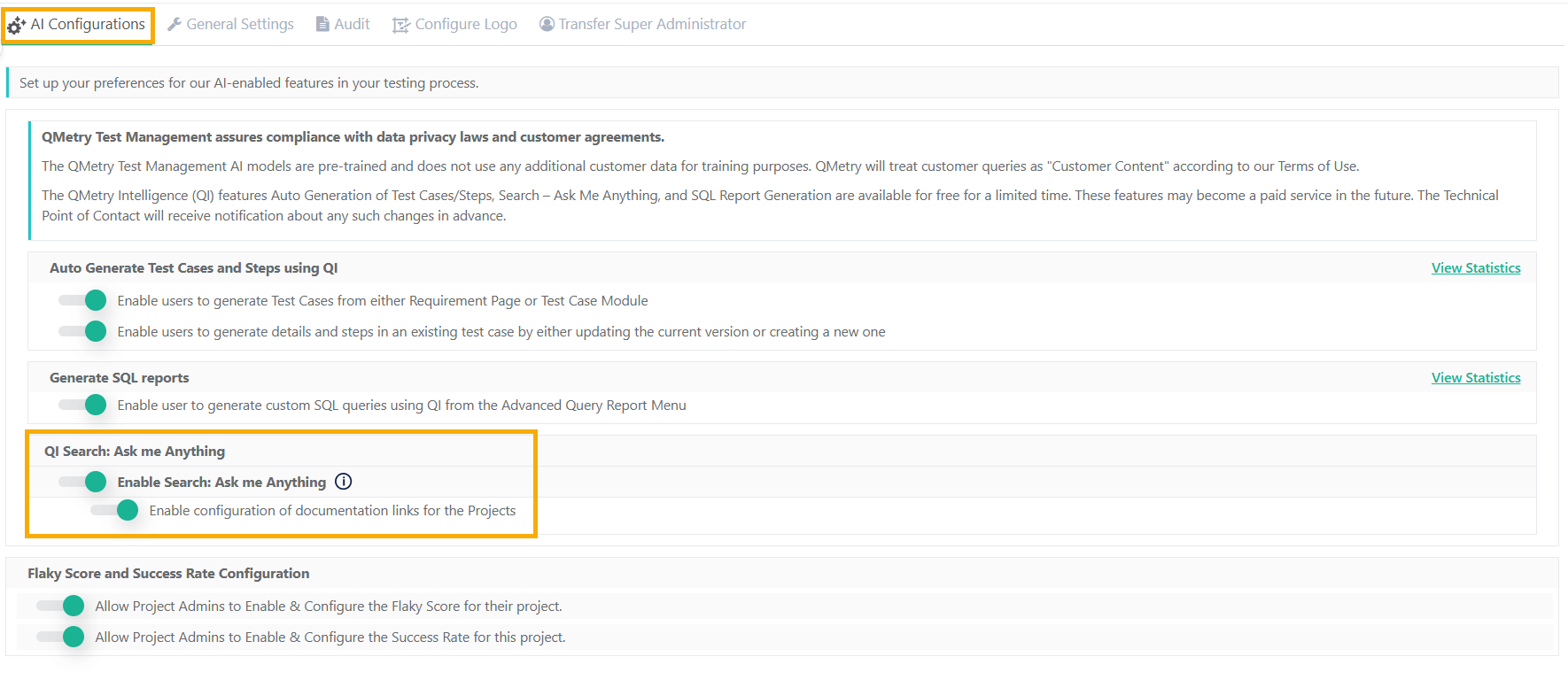The height and width of the screenshot is (680, 1568).
Task: Click info icon beside Ask me Anything
Action: [x=344, y=482]
